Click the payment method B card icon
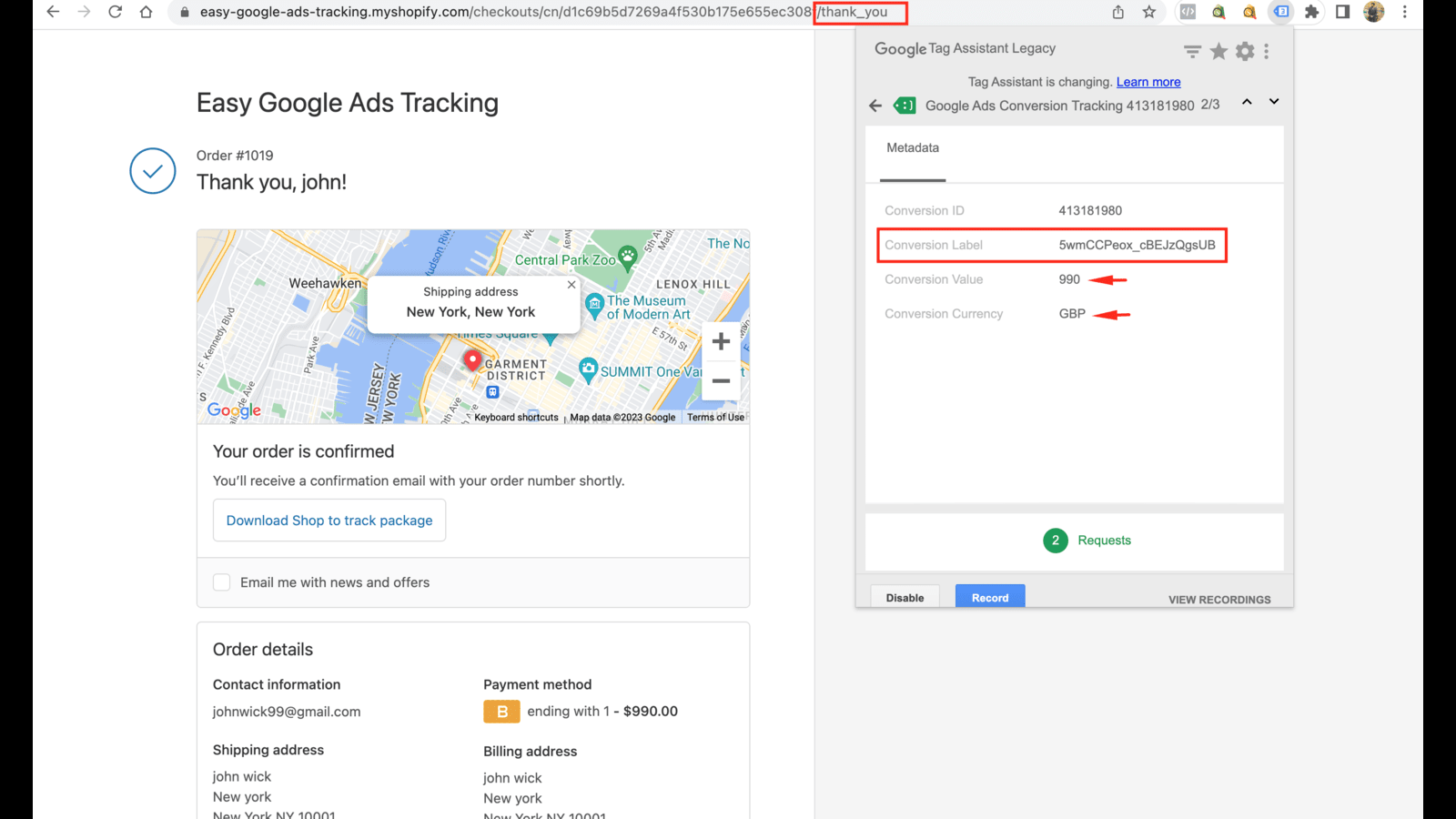 pyautogui.click(x=501, y=712)
